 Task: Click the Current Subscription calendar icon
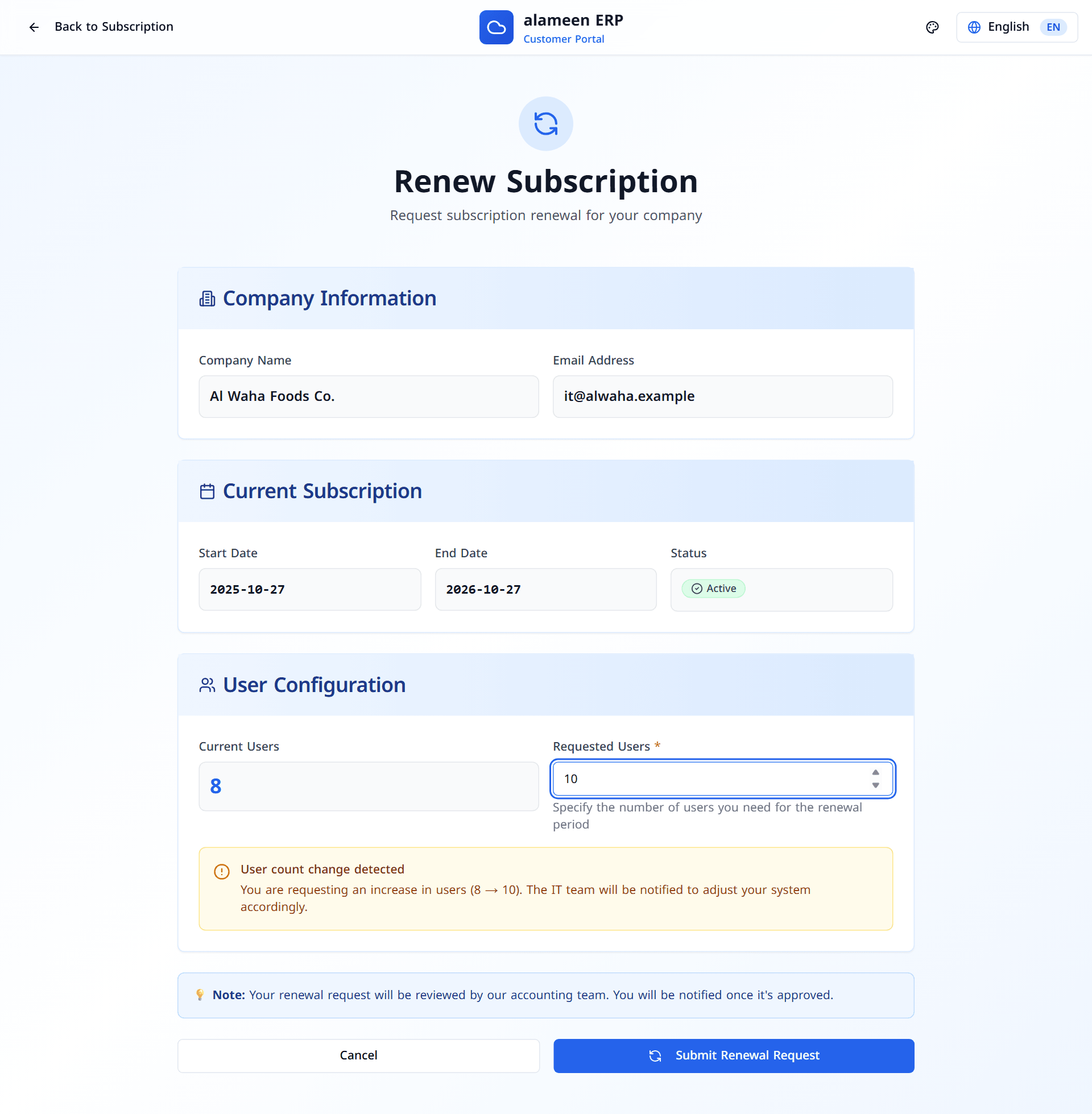(x=207, y=491)
